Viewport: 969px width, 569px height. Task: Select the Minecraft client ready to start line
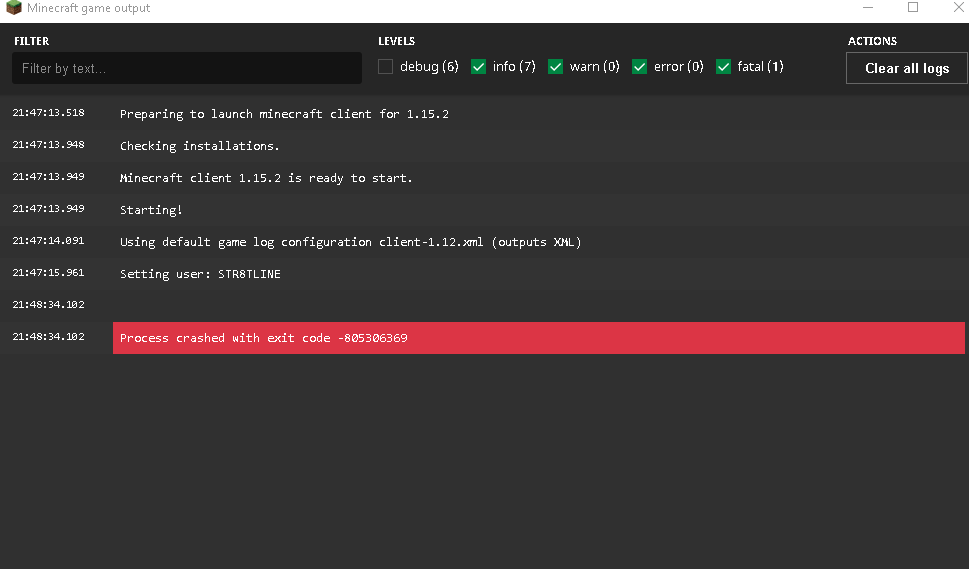click(266, 178)
